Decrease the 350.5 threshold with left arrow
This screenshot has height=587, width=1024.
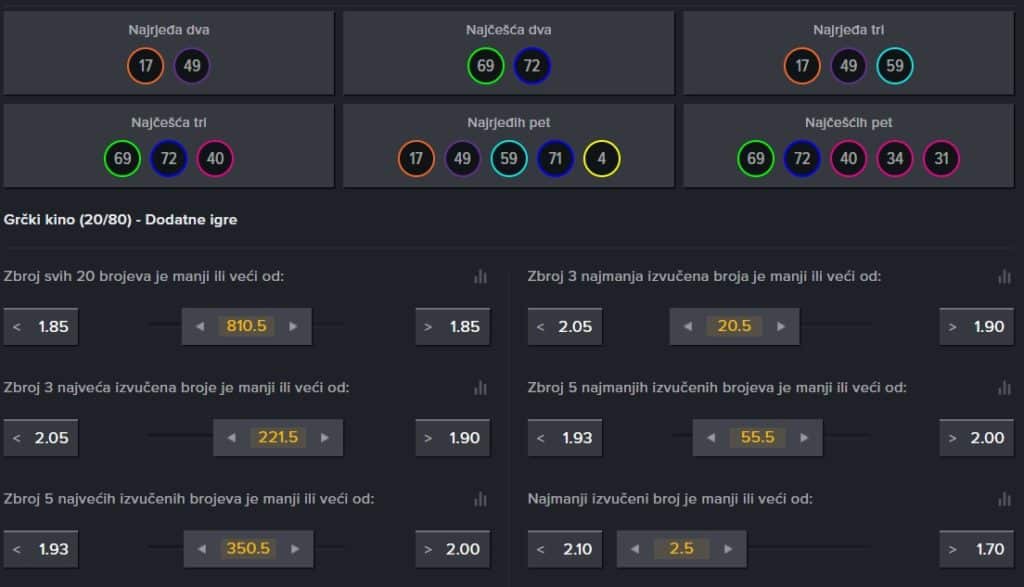point(201,548)
